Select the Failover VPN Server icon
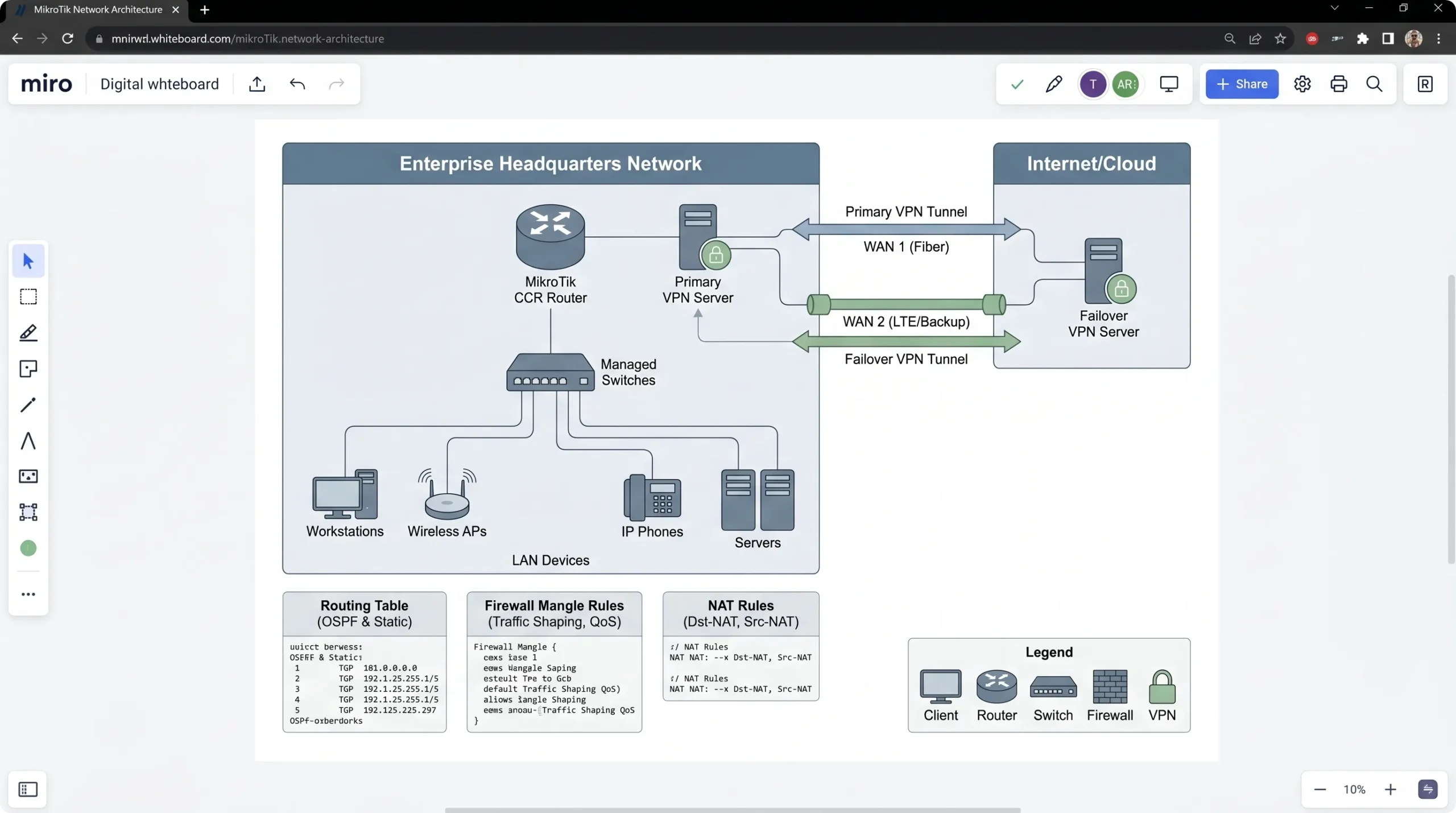 click(1110, 271)
